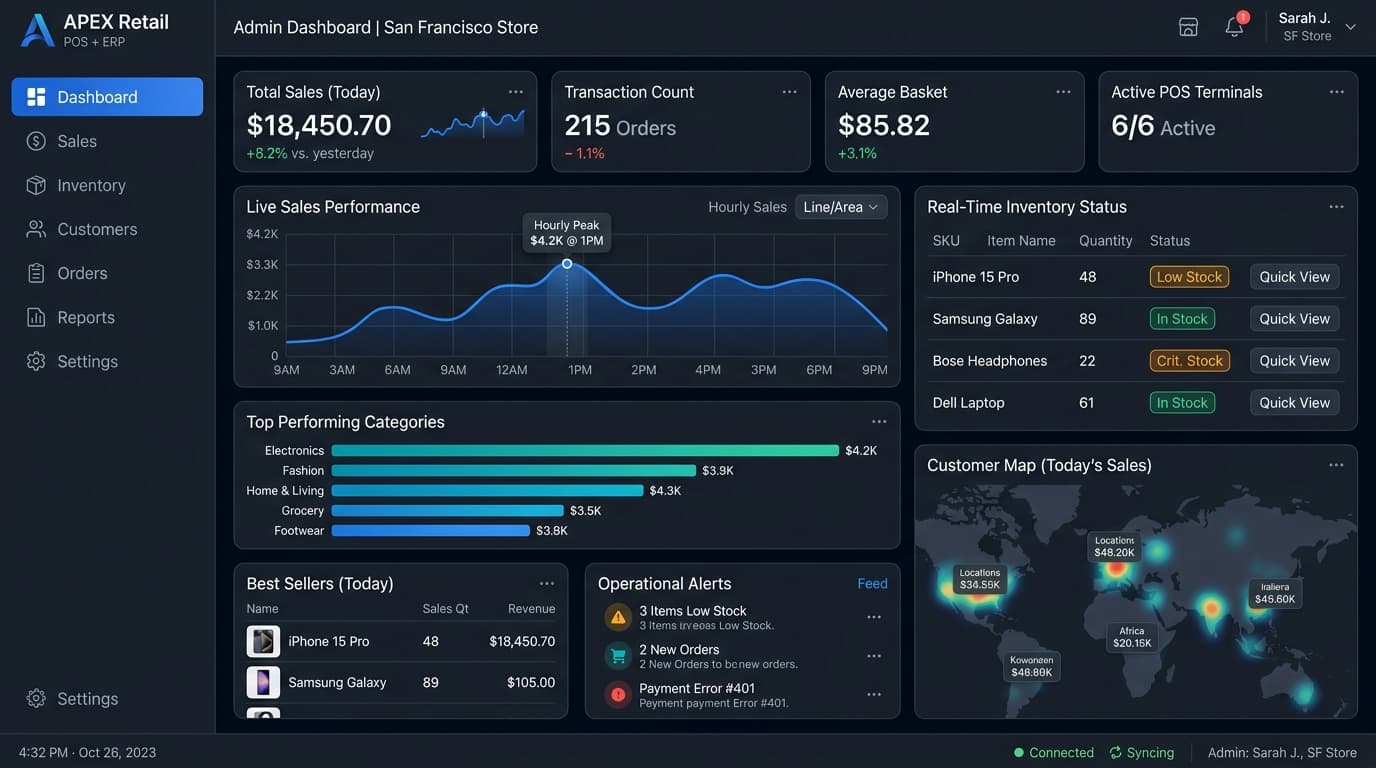Viewport: 1376px width, 768px height.
Task: Quick View the Bose Headphones stock
Action: pyautogui.click(x=1295, y=361)
